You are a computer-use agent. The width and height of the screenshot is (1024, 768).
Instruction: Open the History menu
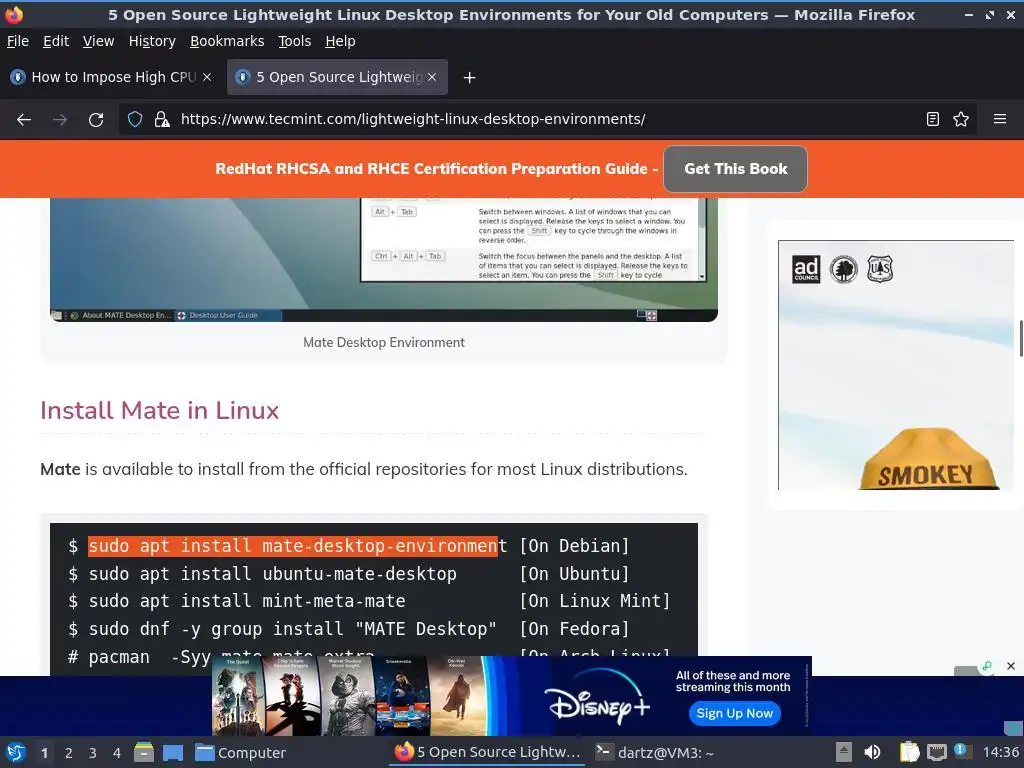pyautogui.click(x=152, y=41)
